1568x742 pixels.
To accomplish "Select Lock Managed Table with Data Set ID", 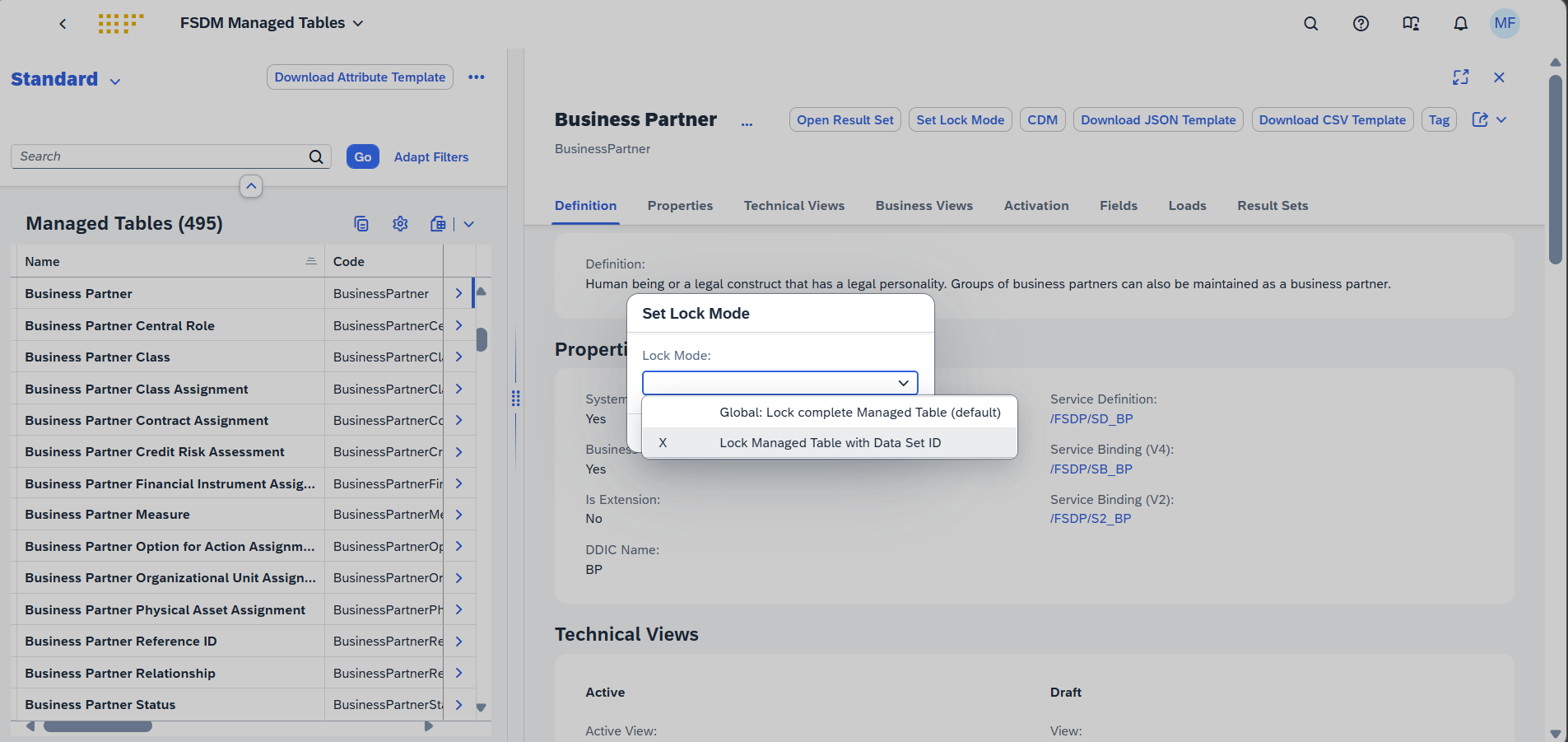I will pyautogui.click(x=830, y=443).
